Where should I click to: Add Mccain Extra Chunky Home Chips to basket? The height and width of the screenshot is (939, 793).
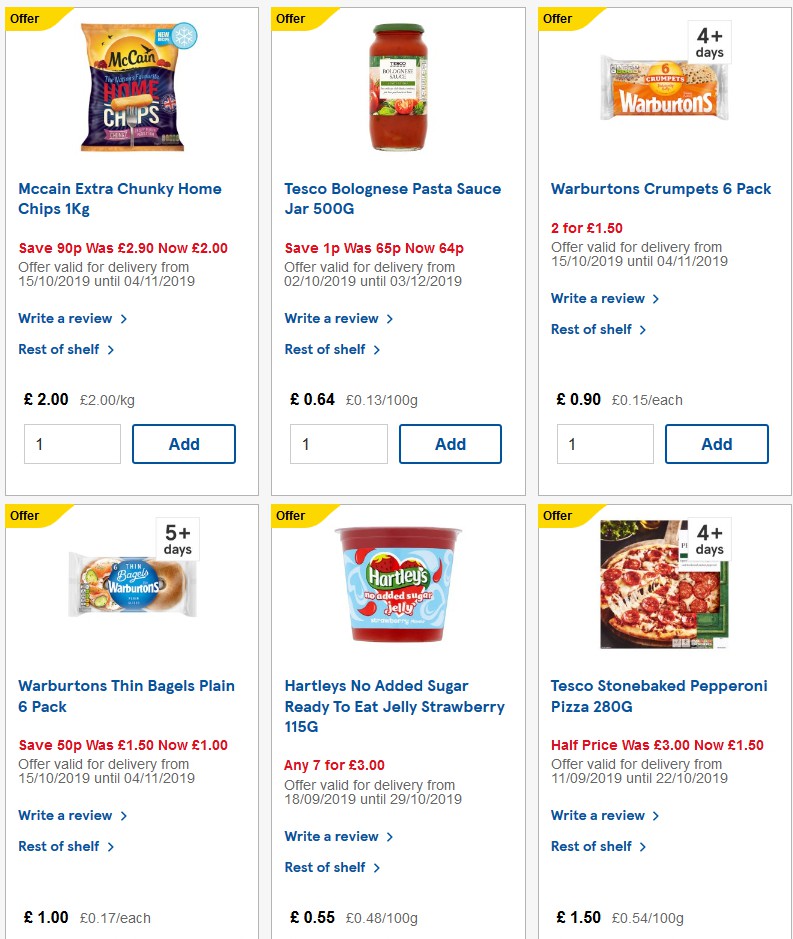[x=184, y=443]
